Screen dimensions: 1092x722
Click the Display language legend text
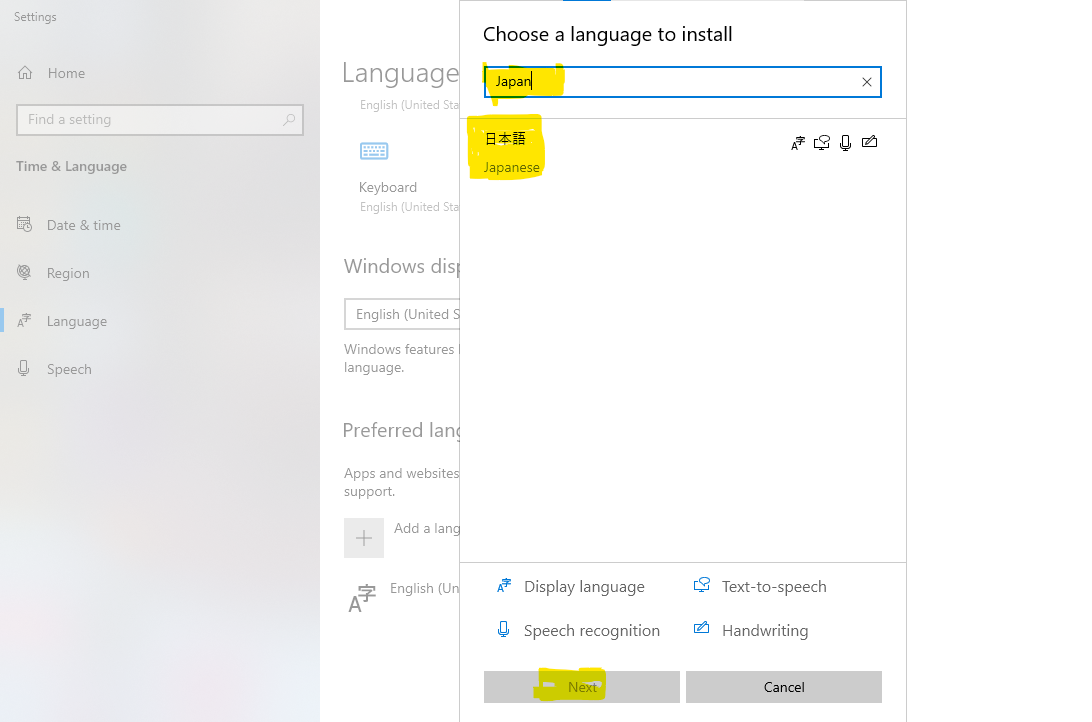(x=584, y=587)
